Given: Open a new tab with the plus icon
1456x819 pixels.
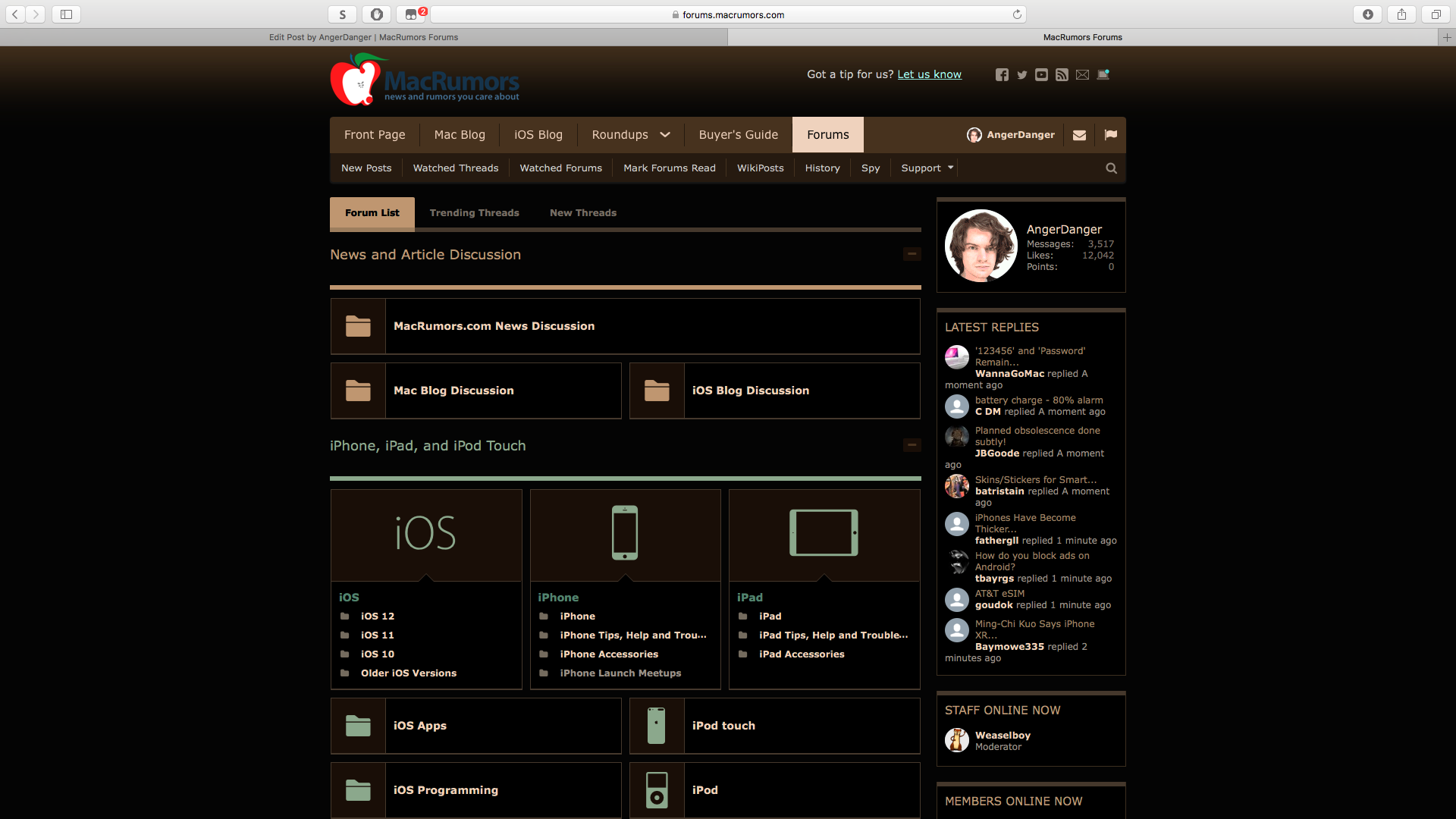Looking at the screenshot, I should [x=1447, y=37].
